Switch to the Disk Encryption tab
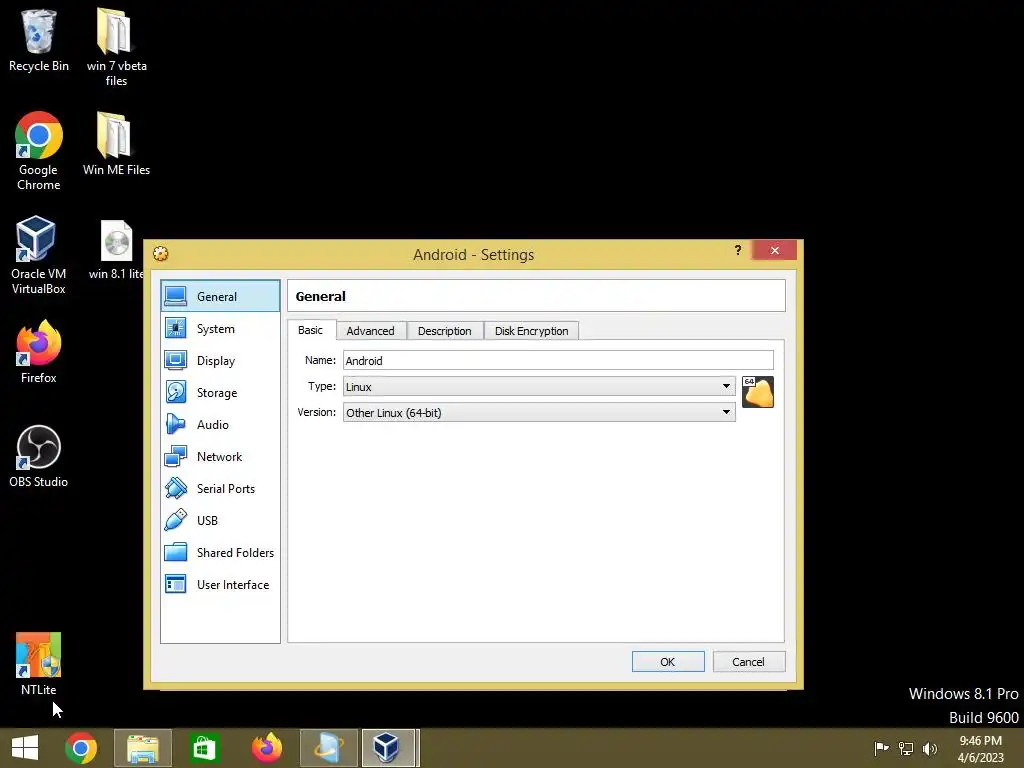 pos(532,330)
